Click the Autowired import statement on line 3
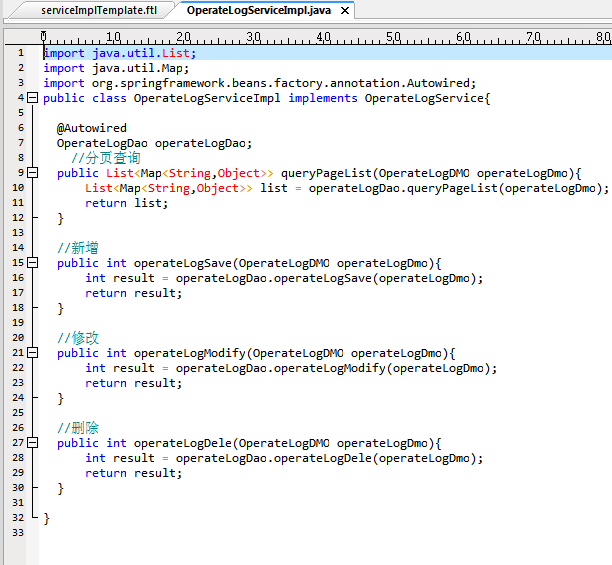The height and width of the screenshot is (565, 612). pos(260,83)
